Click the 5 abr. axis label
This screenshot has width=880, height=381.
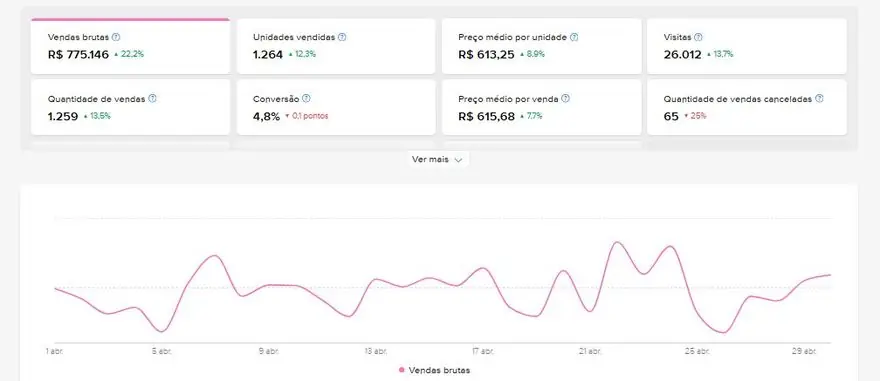click(x=162, y=351)
